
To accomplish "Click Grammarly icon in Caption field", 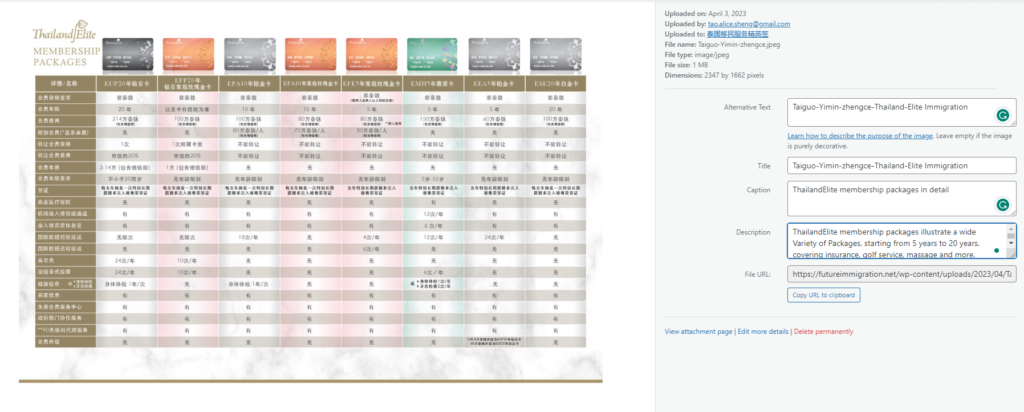I will (1002, 204).
